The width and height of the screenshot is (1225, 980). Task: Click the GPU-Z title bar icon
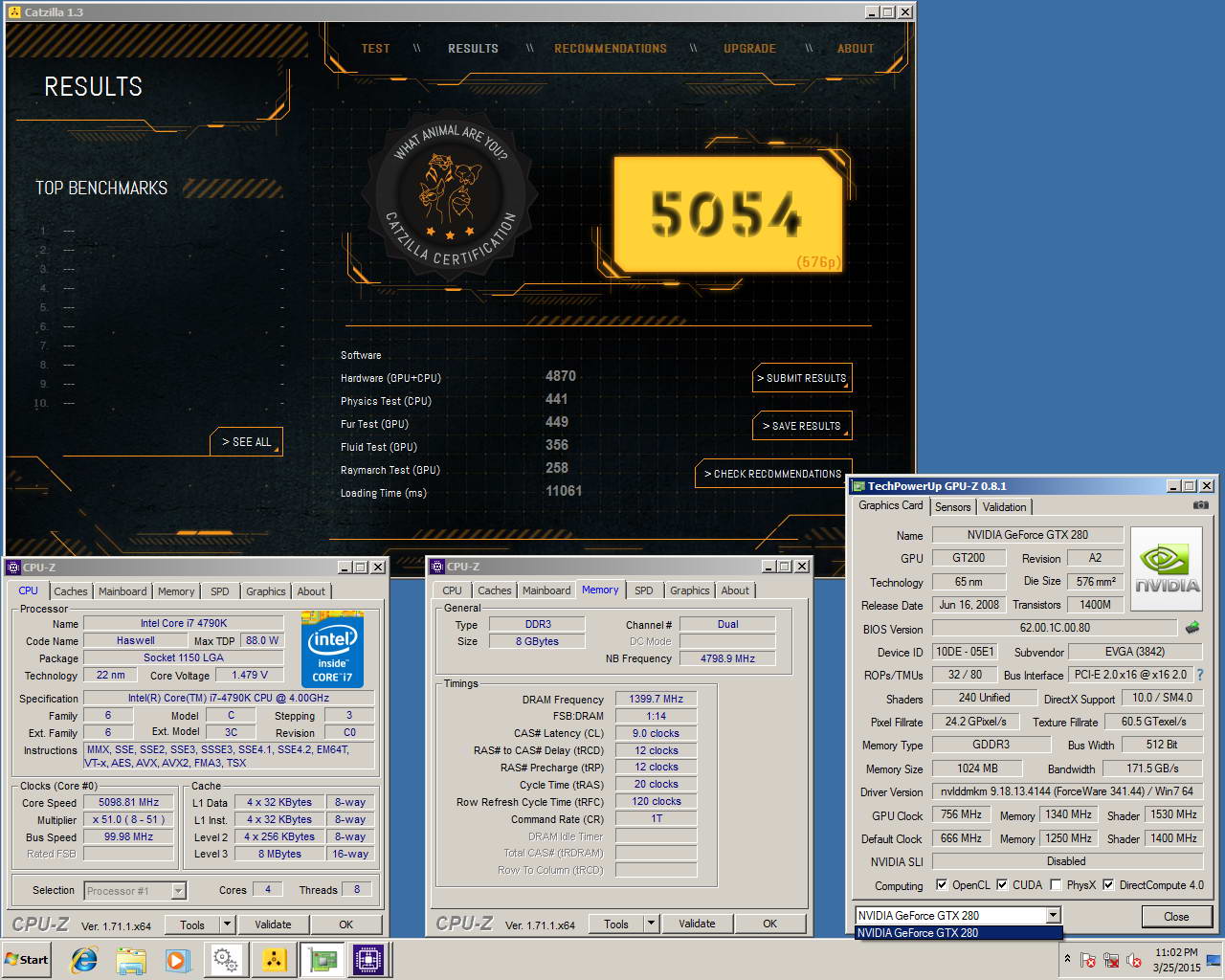[858, 485]
